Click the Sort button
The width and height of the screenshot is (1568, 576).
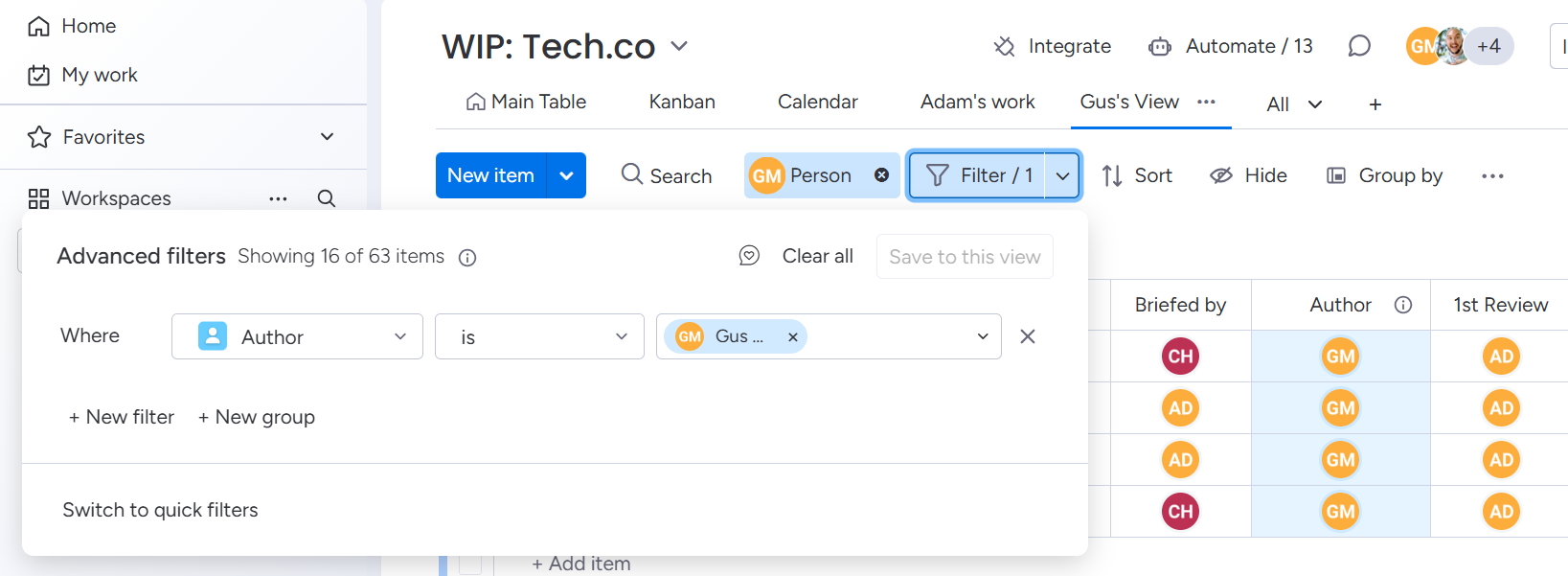point(1137,175)
